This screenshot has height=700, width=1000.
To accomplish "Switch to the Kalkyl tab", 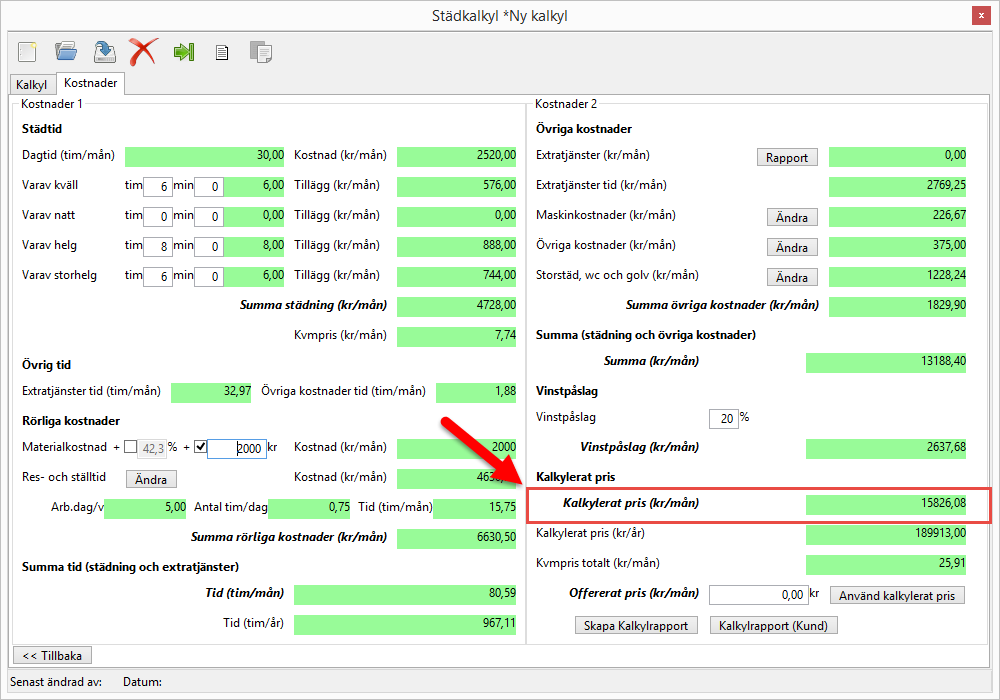I will pyautogui.click(x=31, y=85).
